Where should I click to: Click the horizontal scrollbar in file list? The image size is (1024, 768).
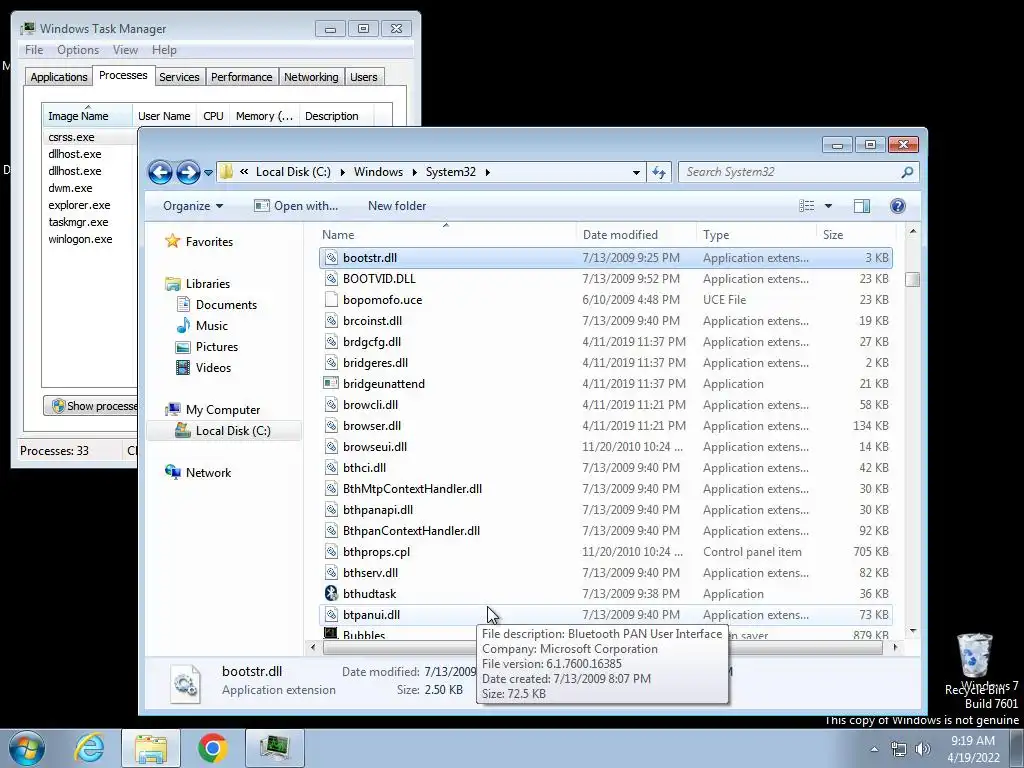coord(603,647)
